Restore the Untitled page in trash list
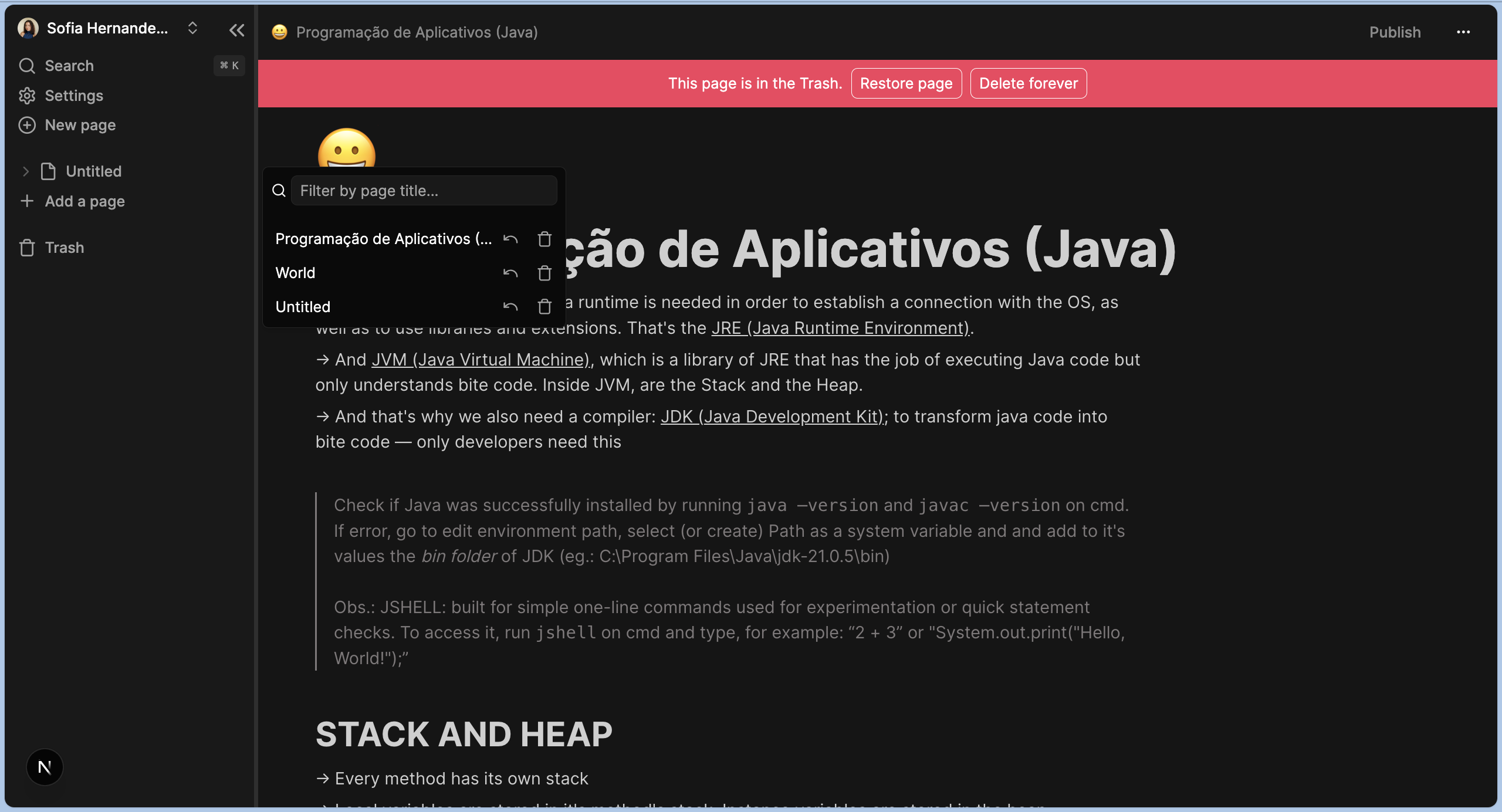 click(x=510, y=307)
